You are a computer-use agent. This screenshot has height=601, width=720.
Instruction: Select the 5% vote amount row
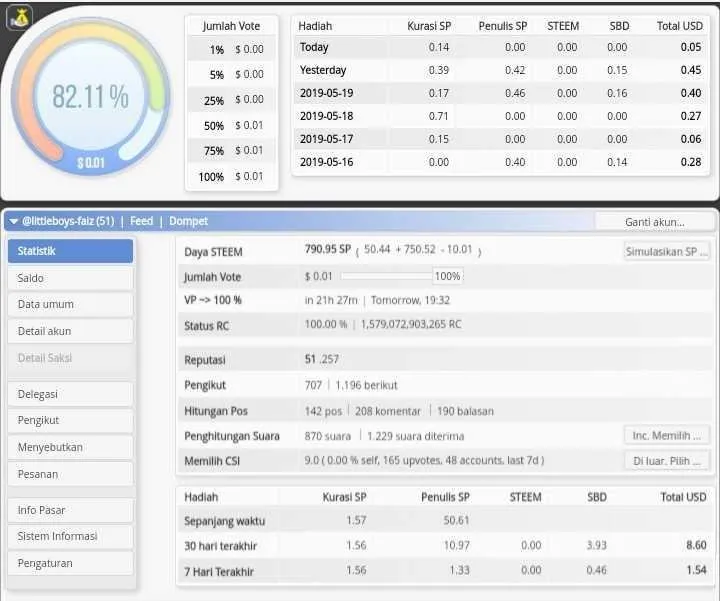click(x=232, y=74)
